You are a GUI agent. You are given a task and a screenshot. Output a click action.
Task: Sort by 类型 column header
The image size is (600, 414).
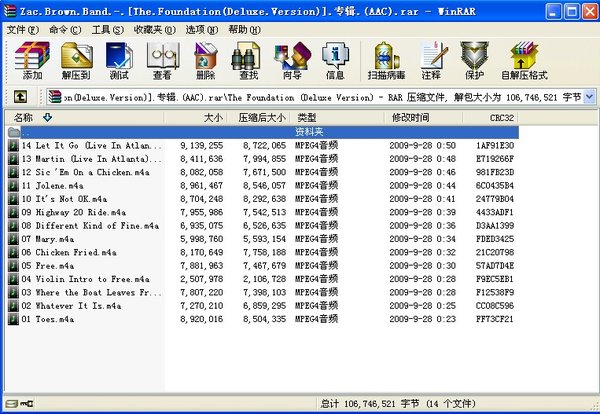click(x=338, y=117)
